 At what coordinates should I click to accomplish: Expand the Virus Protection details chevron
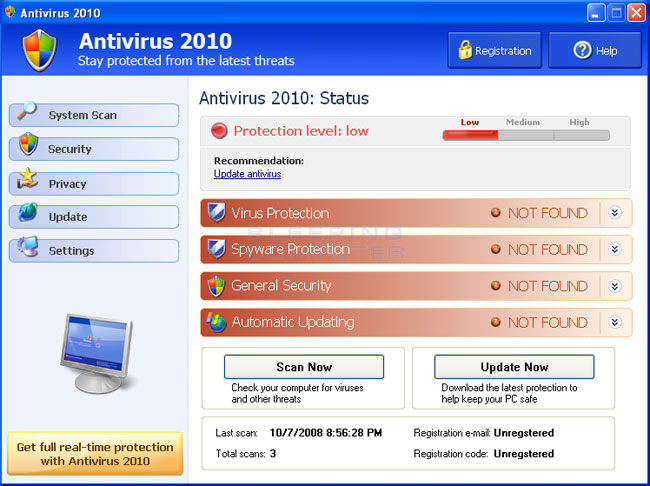[615, 213]
